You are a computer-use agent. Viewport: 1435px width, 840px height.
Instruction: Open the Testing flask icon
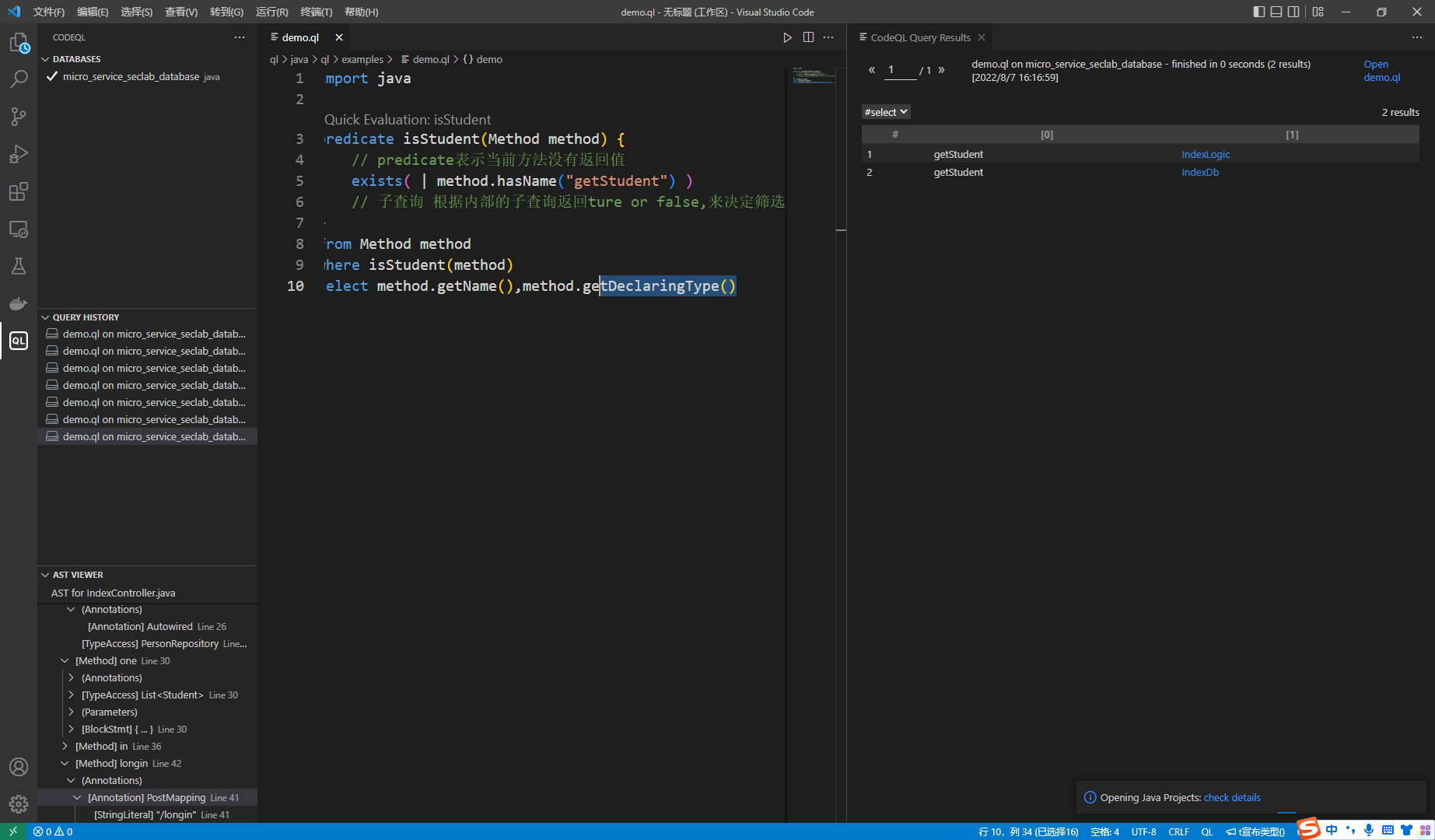pos(19,266)
